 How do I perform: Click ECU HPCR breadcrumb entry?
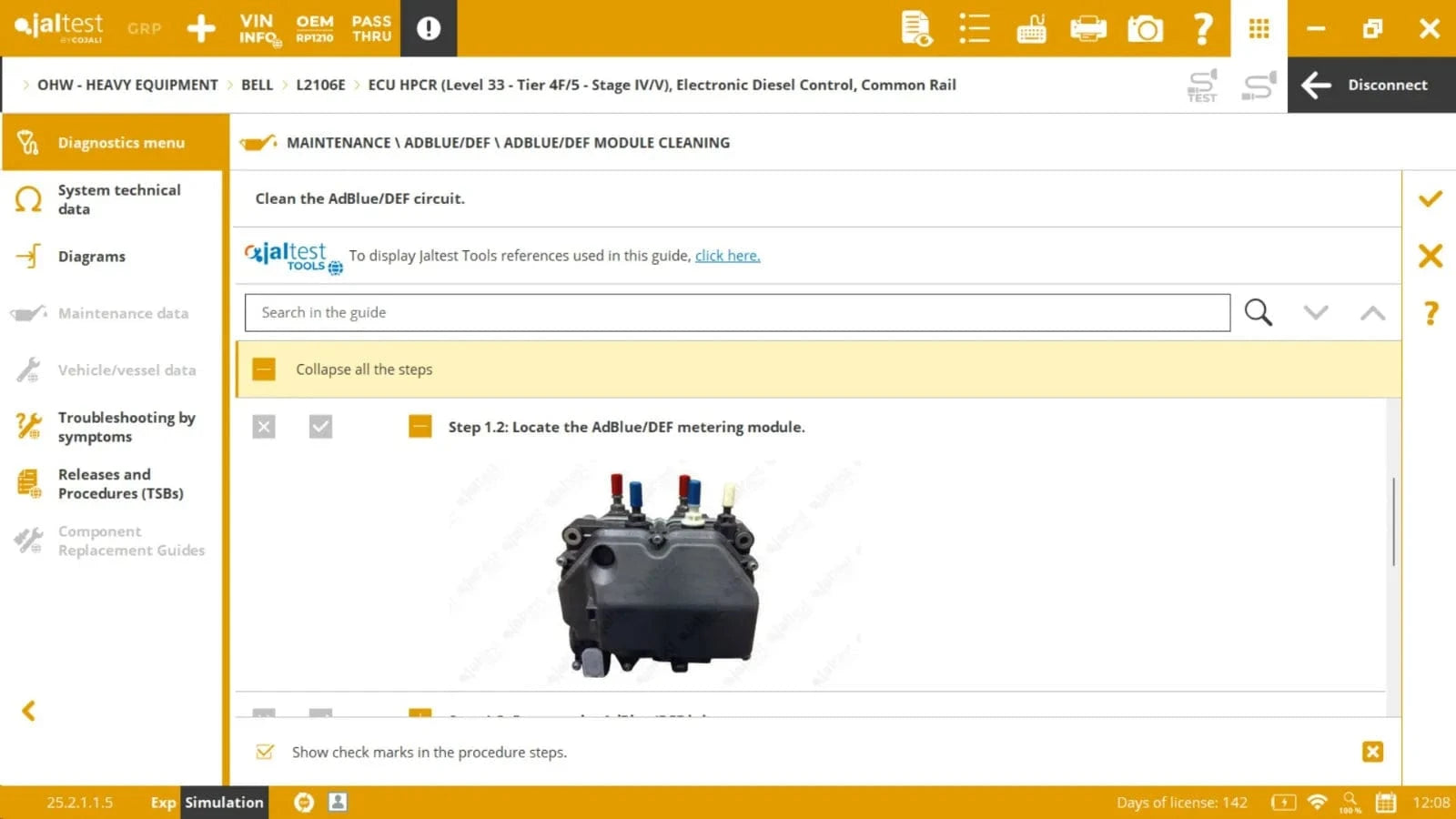pos(662,85)
